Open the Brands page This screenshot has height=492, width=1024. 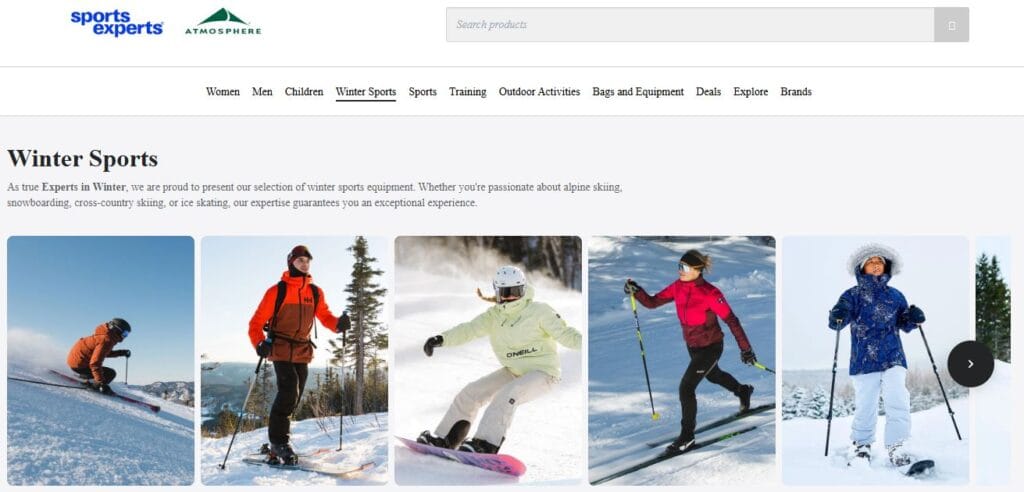tap(796, 92)
